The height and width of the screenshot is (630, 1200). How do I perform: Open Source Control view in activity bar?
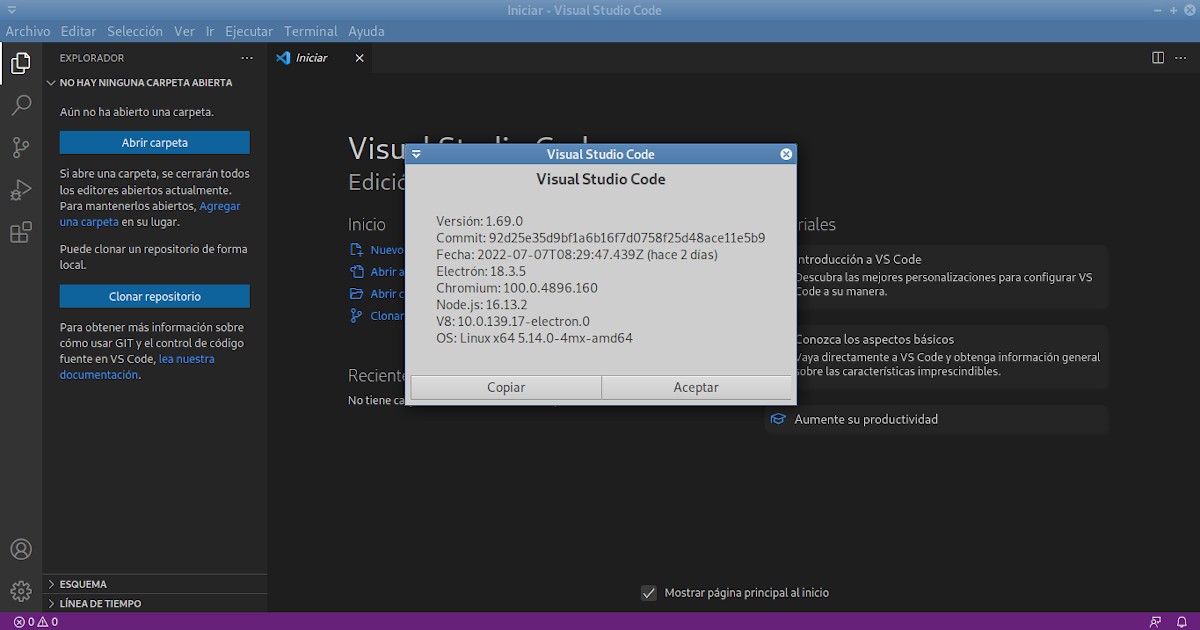pyautogui.click(x=20, y=148)
